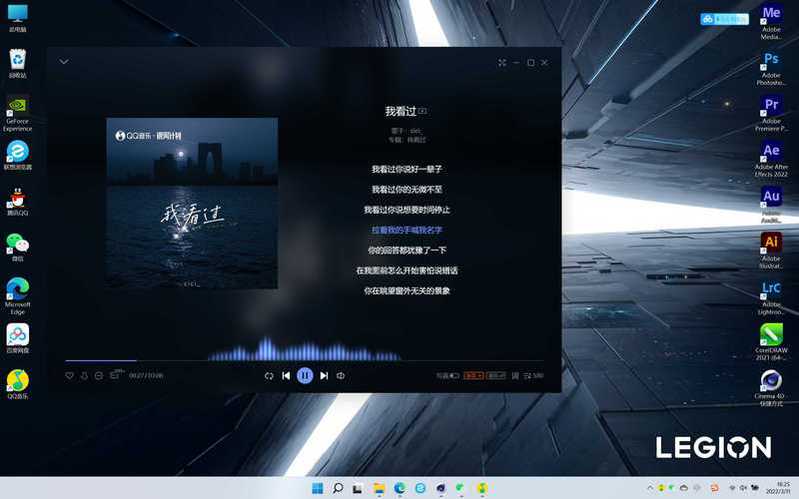Viewport: 799px width, 499px height.
Task: Select the WeChat desktop icon
Action: pos(17,247)
